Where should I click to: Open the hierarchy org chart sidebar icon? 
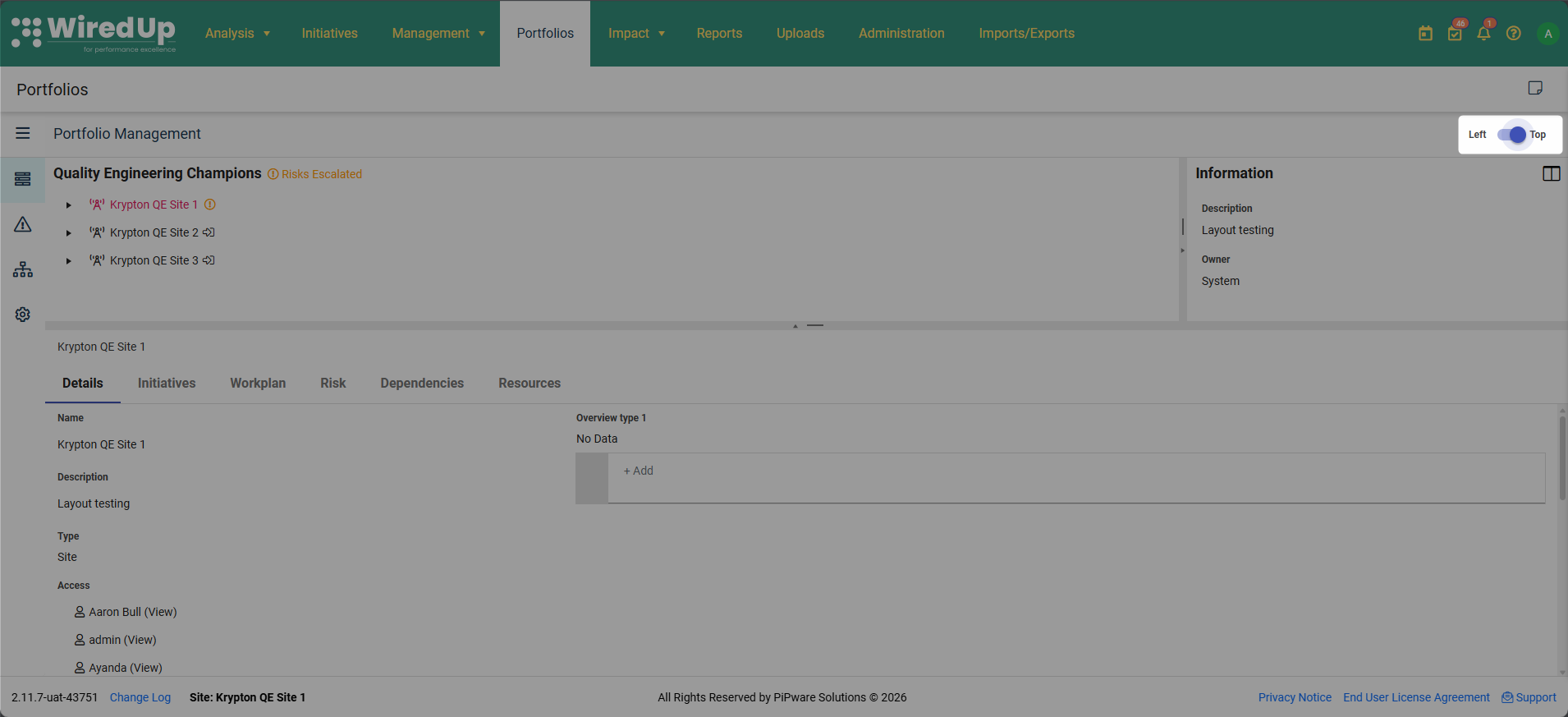(23, 269)
